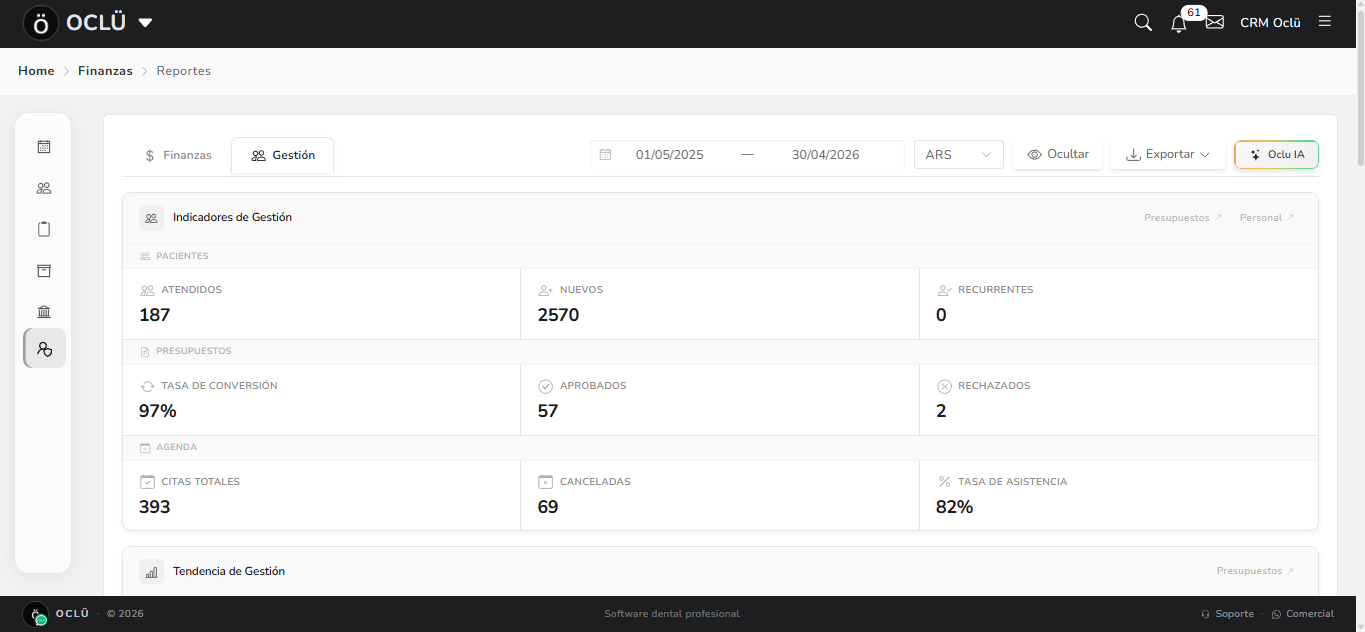Open the Personal link in Indicadores header
Viewport: 1365px width, 632px height.
click(1267, 218)
